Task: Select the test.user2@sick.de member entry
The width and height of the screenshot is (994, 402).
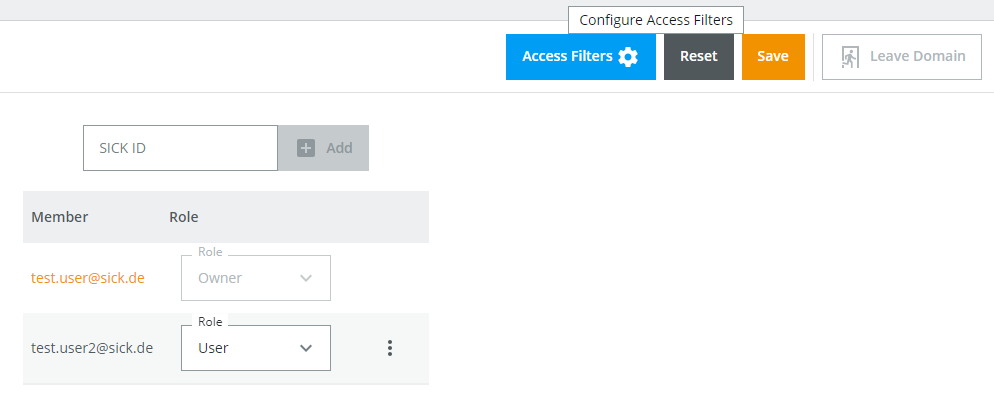Action: (x=92, y=348)
